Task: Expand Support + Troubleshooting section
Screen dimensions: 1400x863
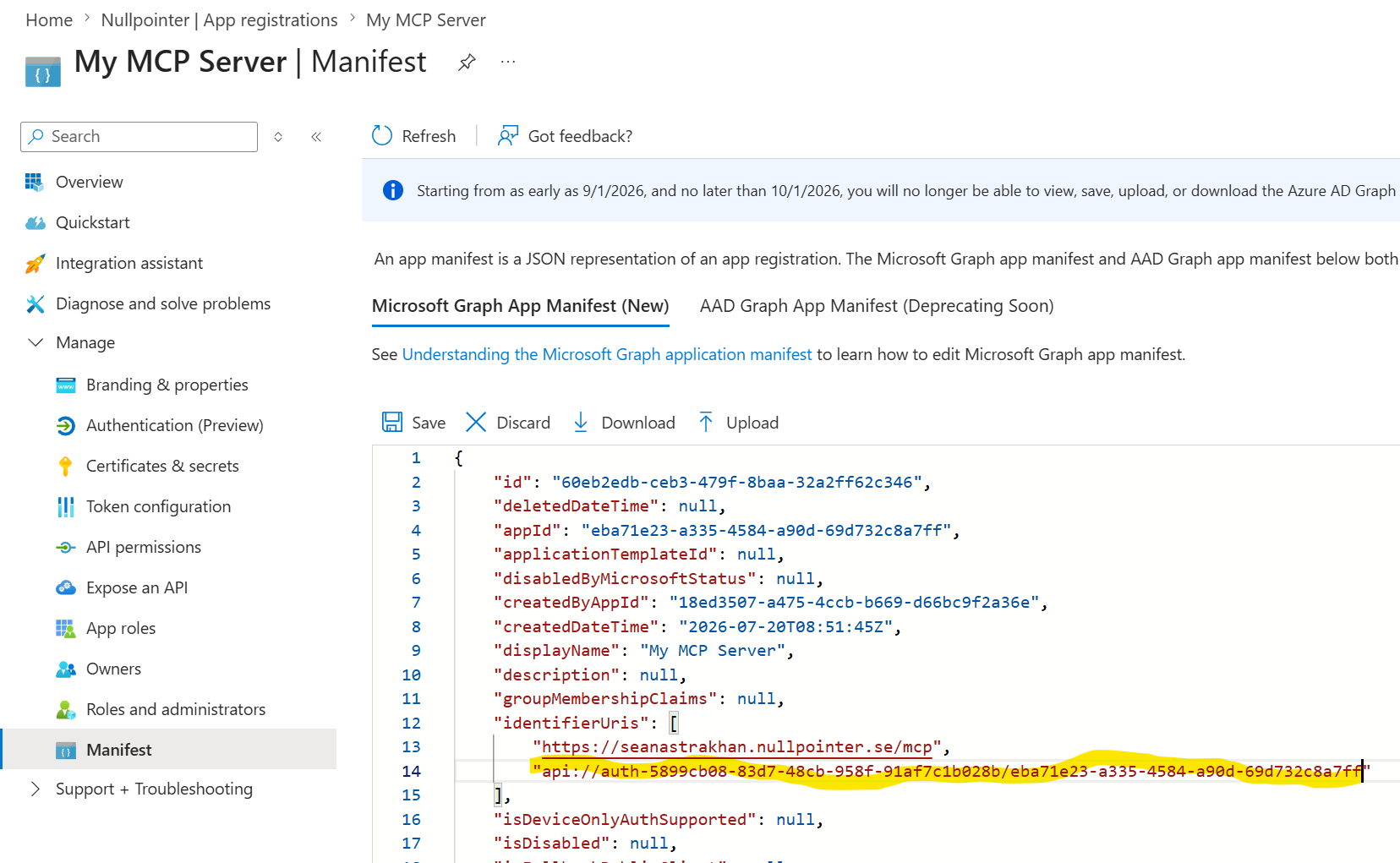Action: [36, 789]
